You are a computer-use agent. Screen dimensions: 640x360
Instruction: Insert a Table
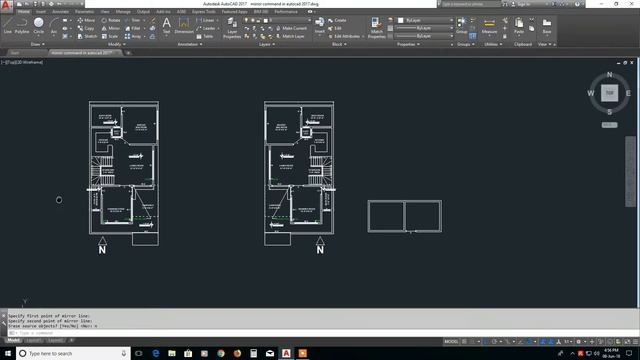tap(205, 36)
